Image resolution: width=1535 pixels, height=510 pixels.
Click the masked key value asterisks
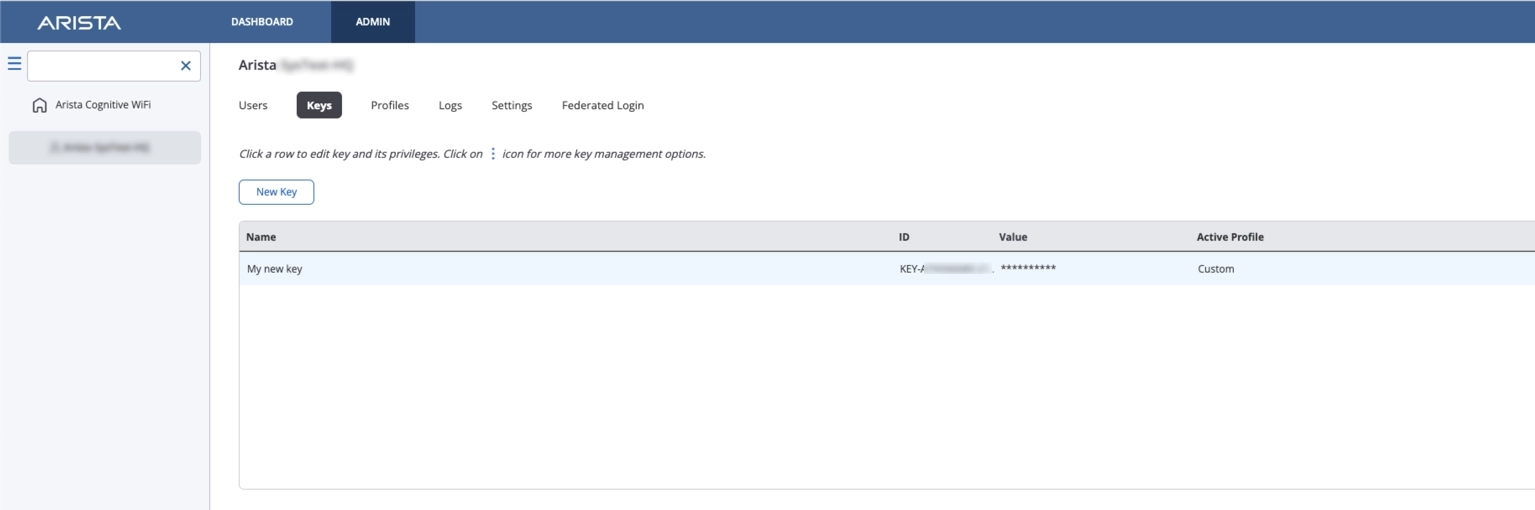(x=1028, y=269)
